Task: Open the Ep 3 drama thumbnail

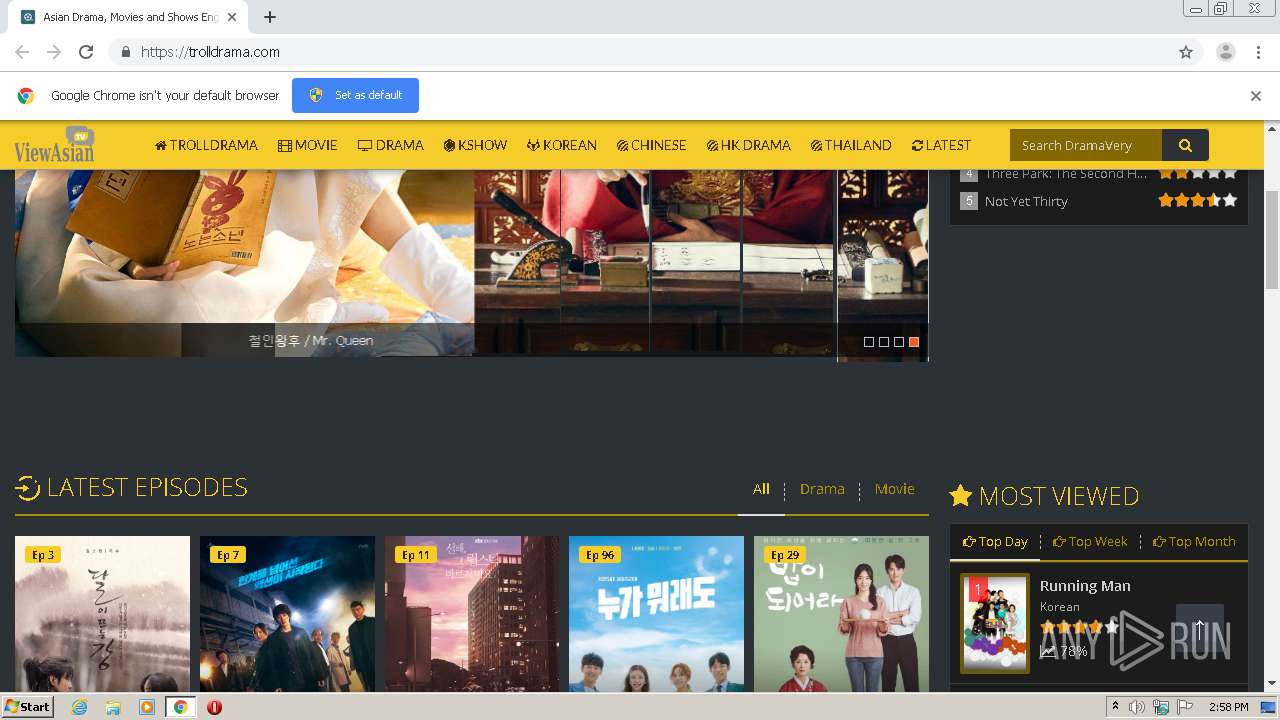Action: [102, 614]
